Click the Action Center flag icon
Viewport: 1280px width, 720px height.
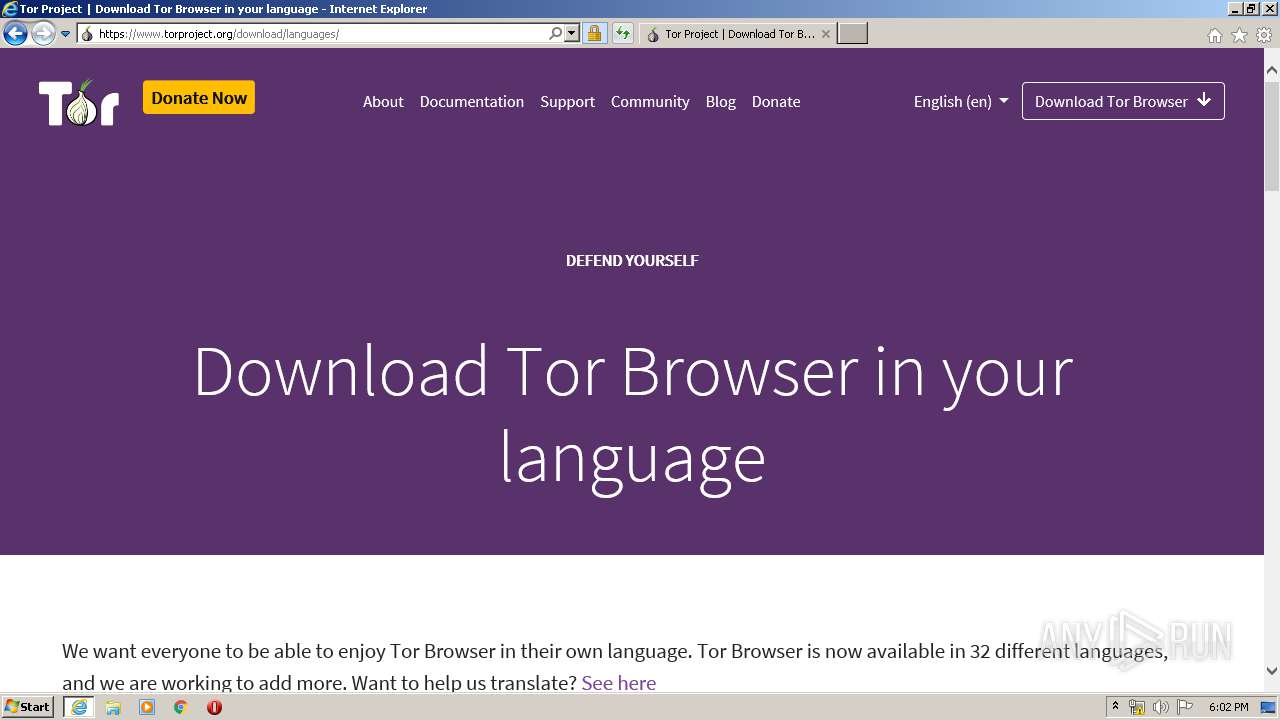(1185, 707)
